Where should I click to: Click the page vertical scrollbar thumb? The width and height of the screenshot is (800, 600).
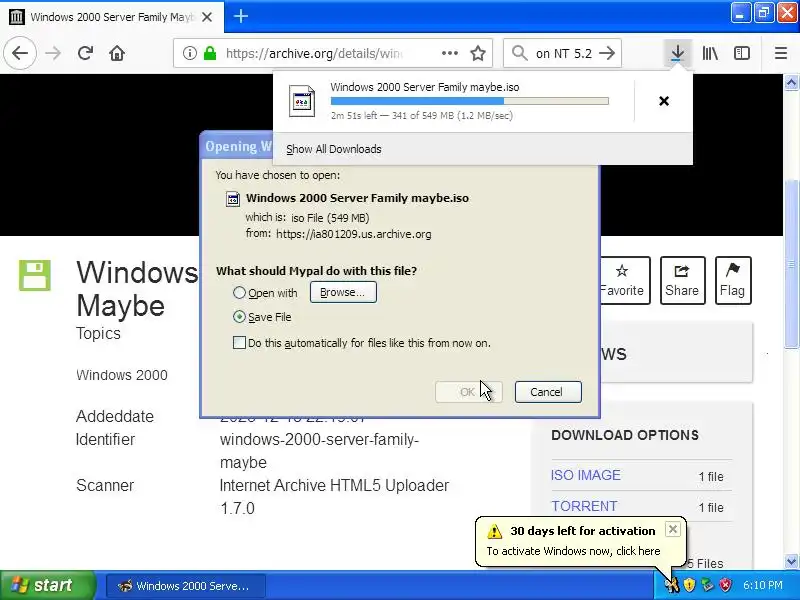click(791, 265)
